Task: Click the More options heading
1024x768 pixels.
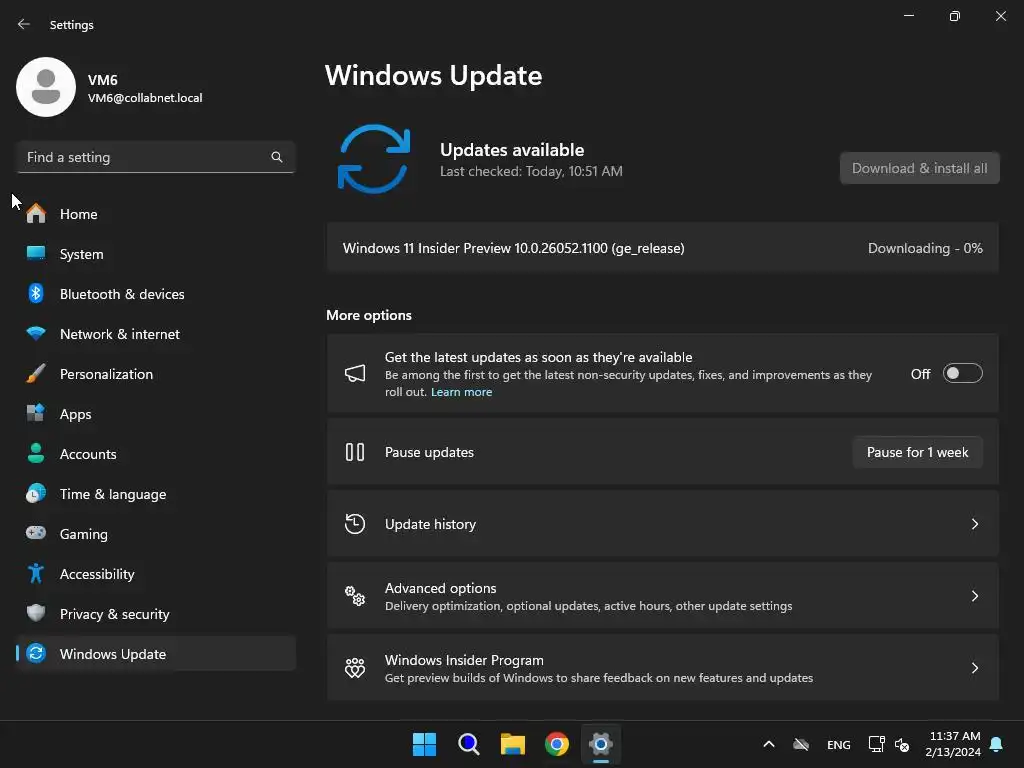Action: [x=369, y=315]
